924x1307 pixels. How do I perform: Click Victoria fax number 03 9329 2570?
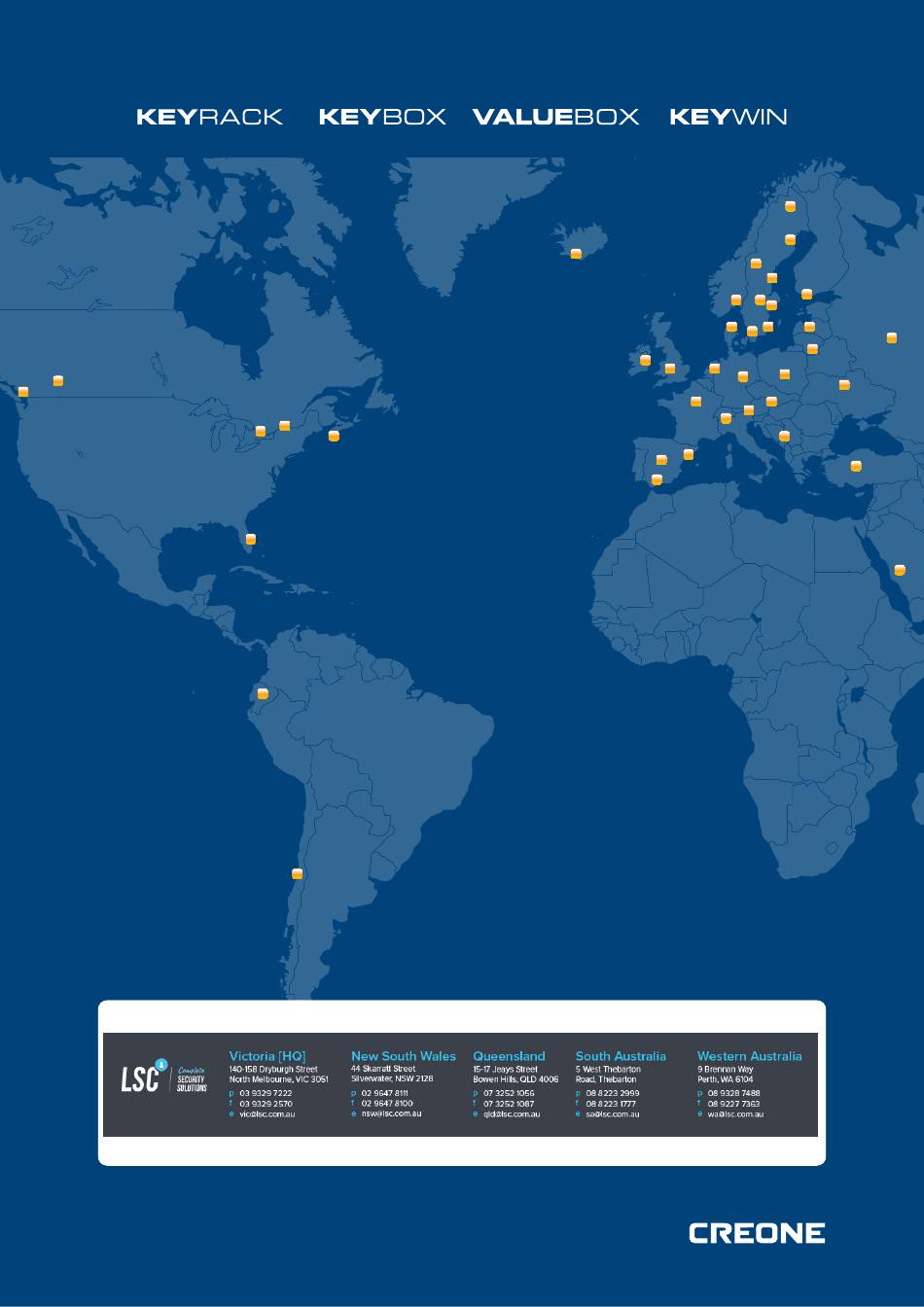(x=266, y=1104)
